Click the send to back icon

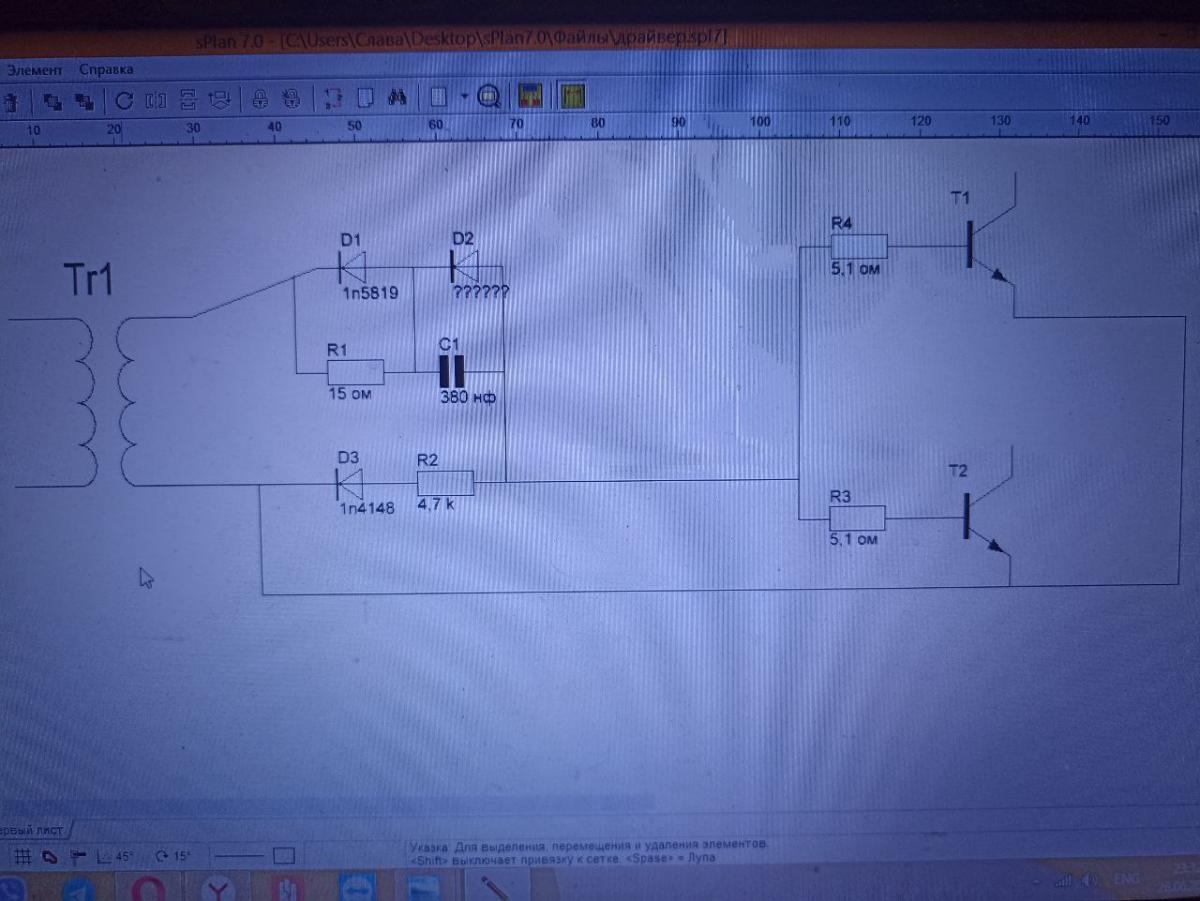click(85, 100)
